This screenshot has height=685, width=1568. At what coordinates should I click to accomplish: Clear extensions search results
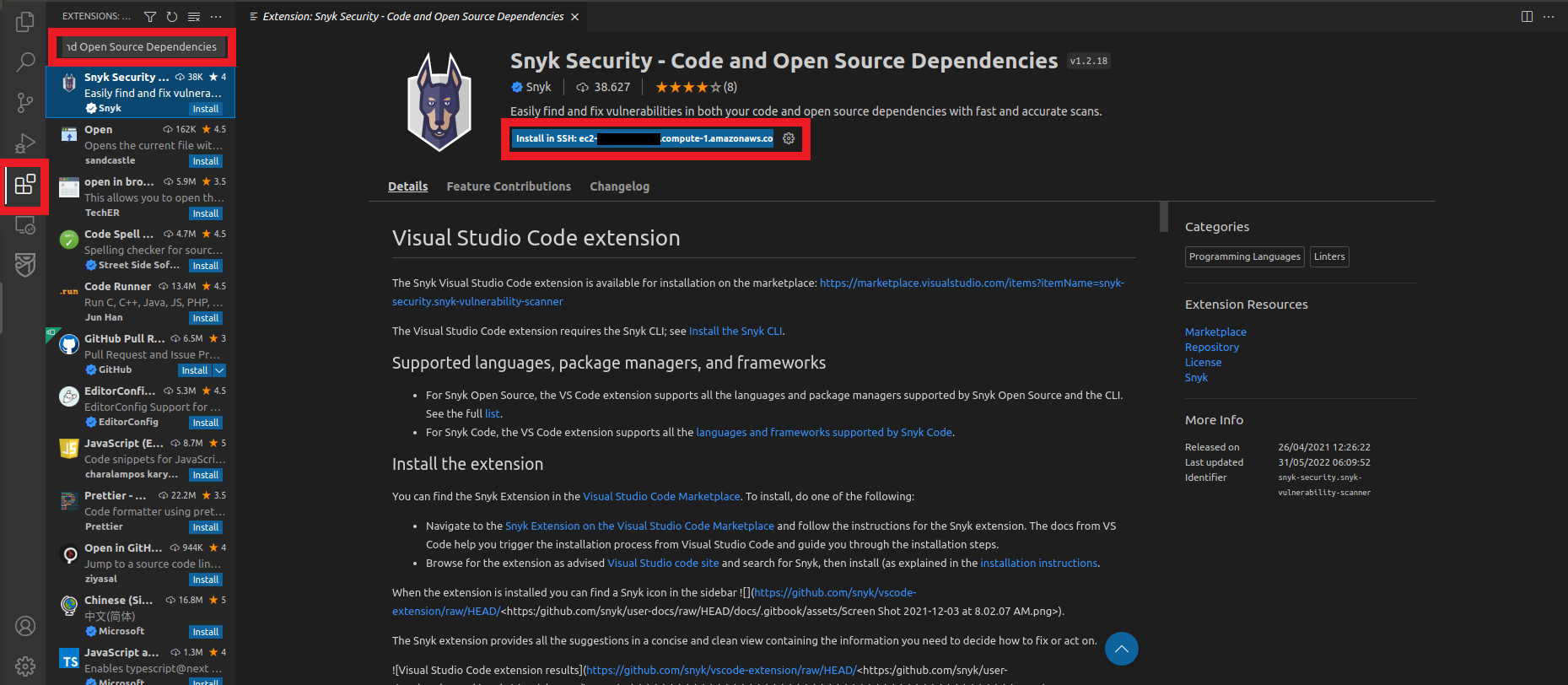pos(194,17)
